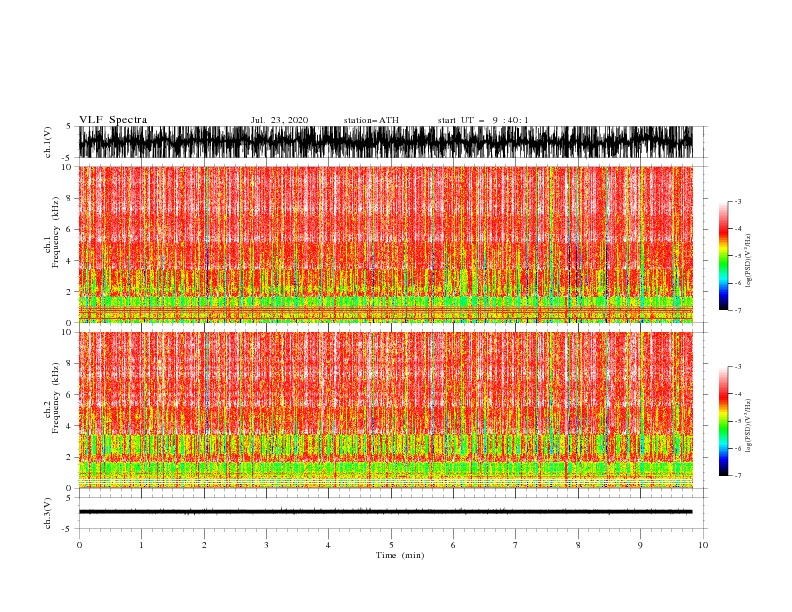
Task: Click the ch.1 color scale bar
Action: click(x=724, y=256)
